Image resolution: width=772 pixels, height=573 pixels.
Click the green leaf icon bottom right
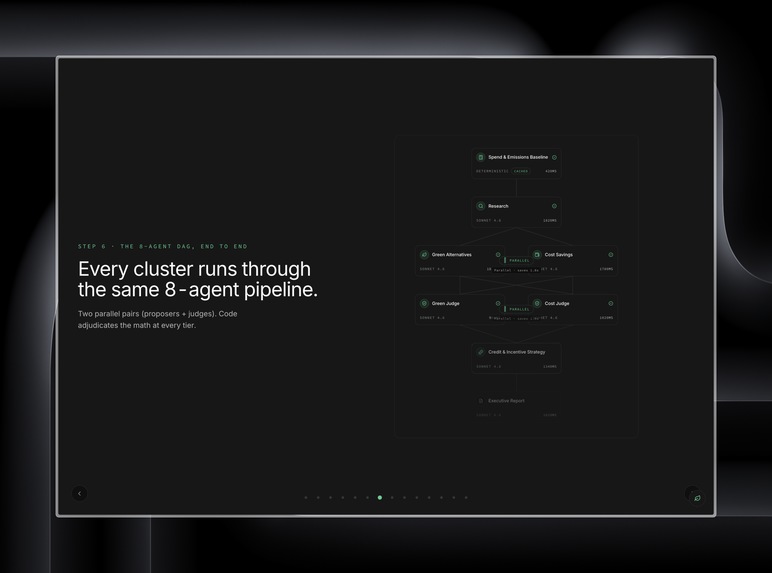[697, 498]
